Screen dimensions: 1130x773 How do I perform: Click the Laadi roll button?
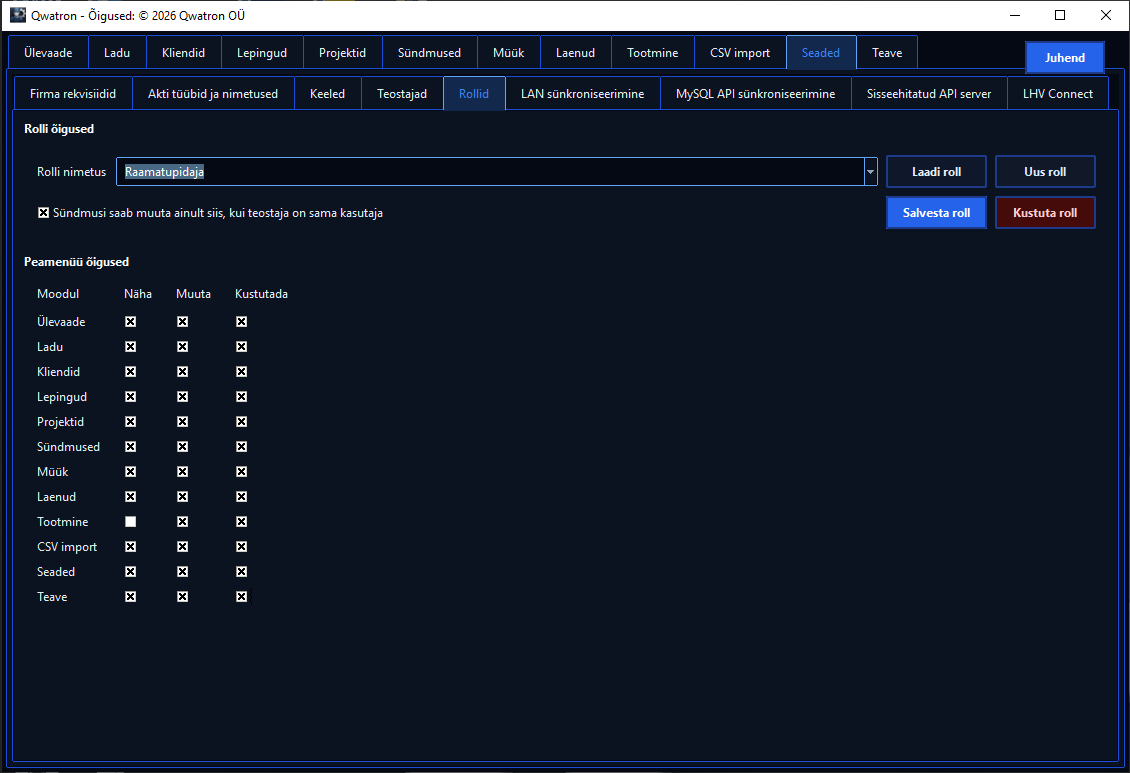click(x=936, y=171)
